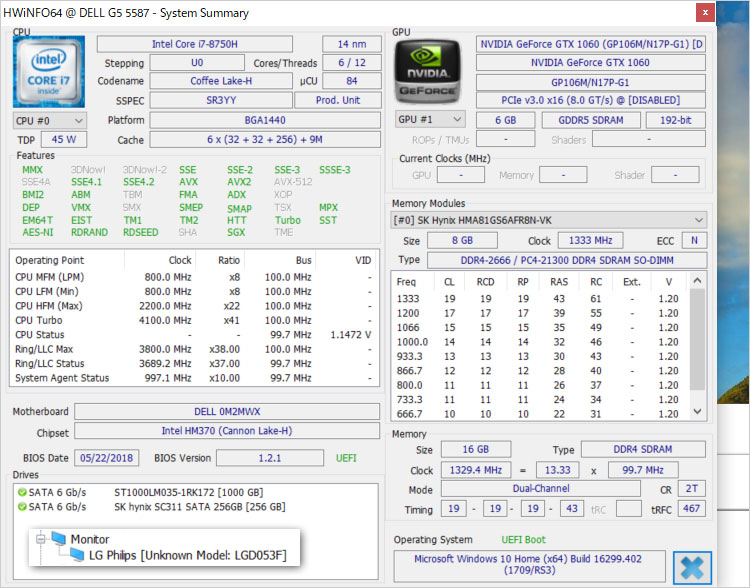Click the Dual-Channel mode field
This screenshot has width=750, height=588.
click(541, 489)
